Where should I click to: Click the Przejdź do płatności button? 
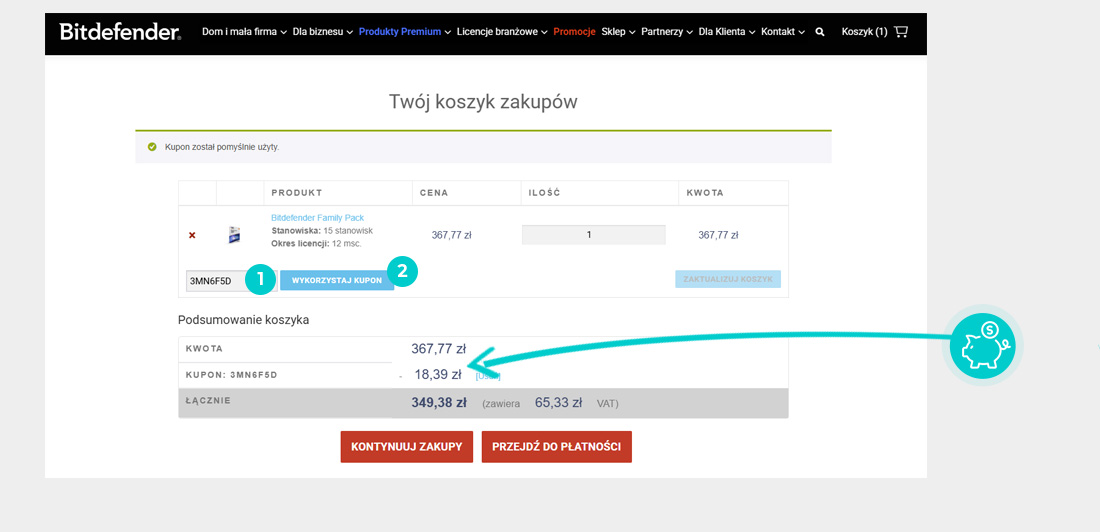tap(556, 447)
